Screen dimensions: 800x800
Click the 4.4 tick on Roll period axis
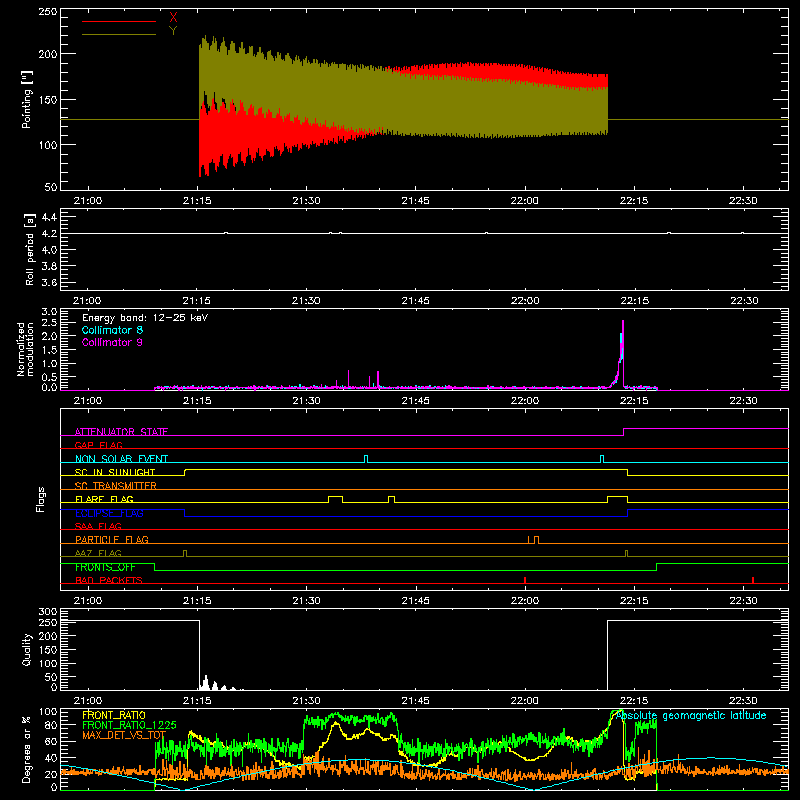(x=48, y=217)
